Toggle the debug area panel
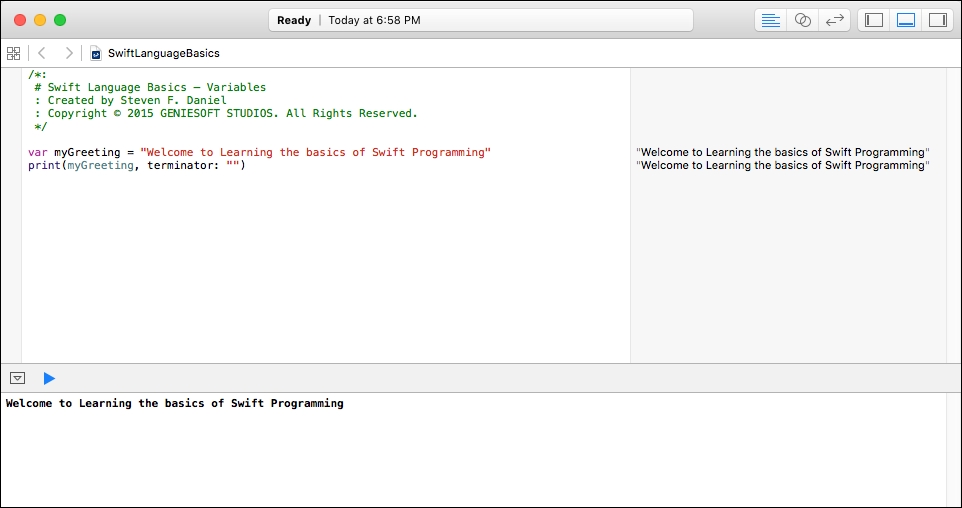 (906, 20)
